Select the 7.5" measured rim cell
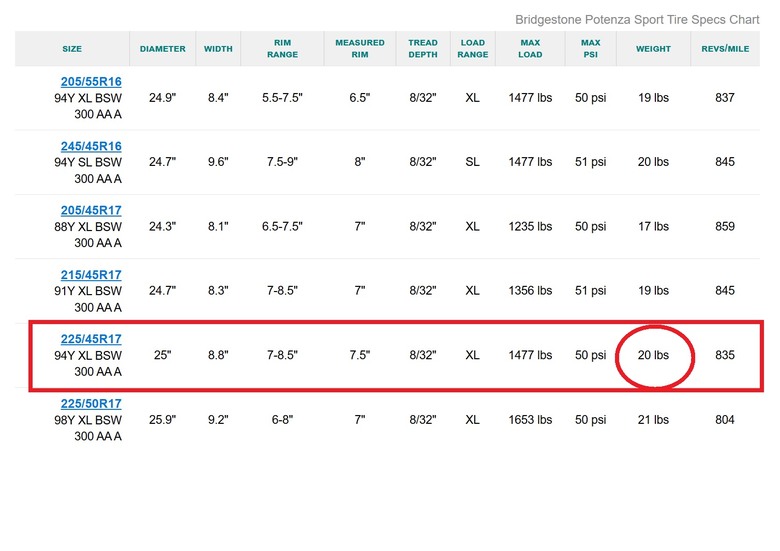Viewport: 780px width, 551px height. point(360,356)
